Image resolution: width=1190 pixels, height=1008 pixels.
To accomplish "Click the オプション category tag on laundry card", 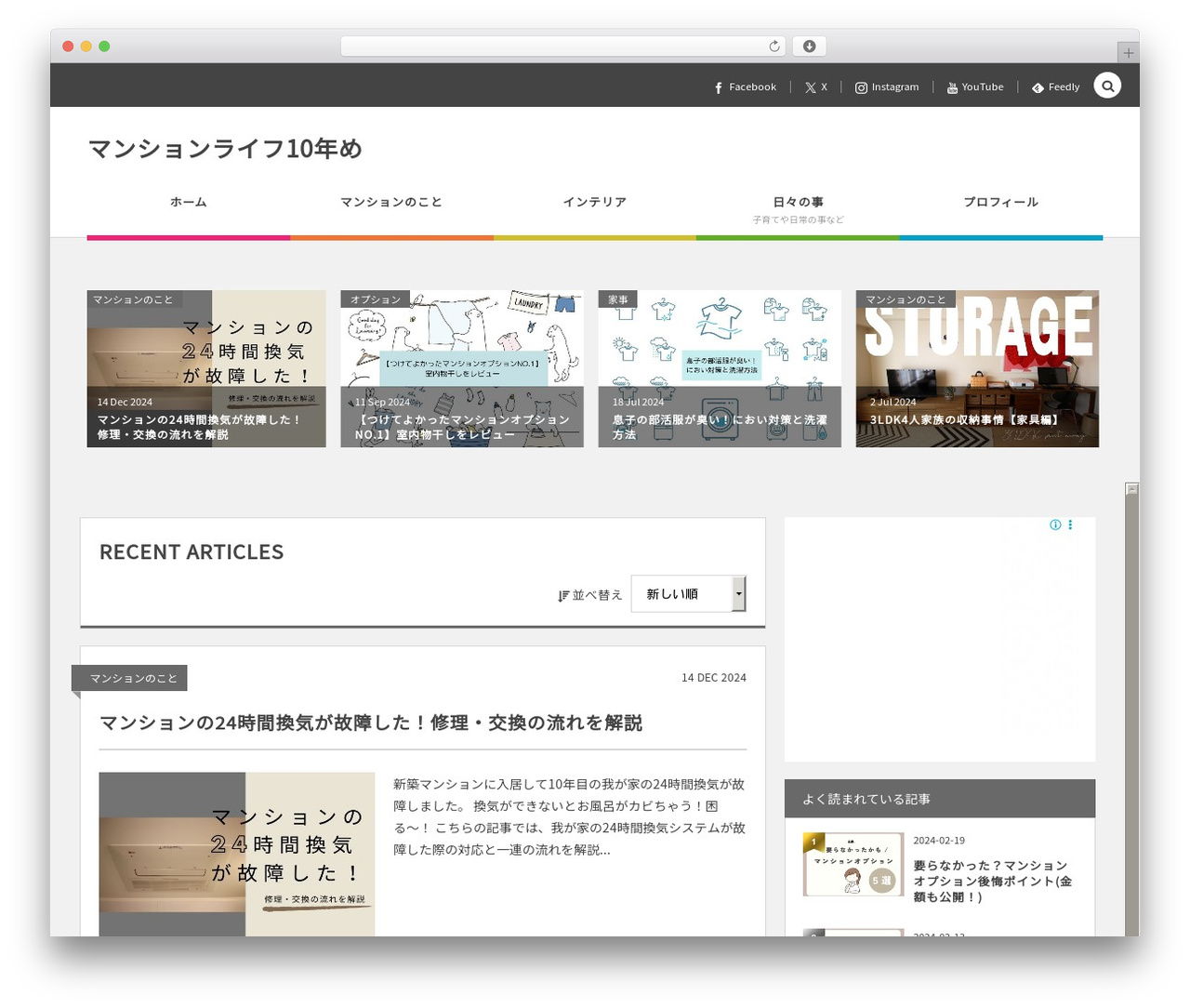I will click(x=376, y=299).
